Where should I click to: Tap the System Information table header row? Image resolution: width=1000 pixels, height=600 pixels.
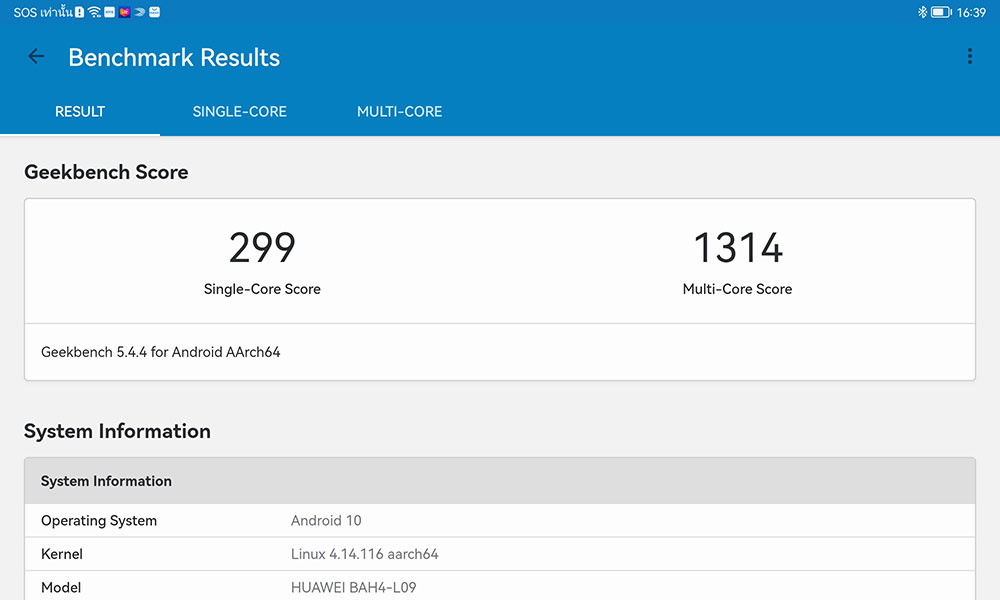(500, 481)
